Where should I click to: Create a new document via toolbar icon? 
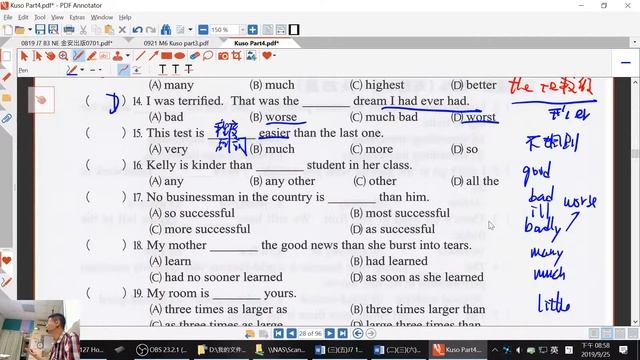pos(7,30)
